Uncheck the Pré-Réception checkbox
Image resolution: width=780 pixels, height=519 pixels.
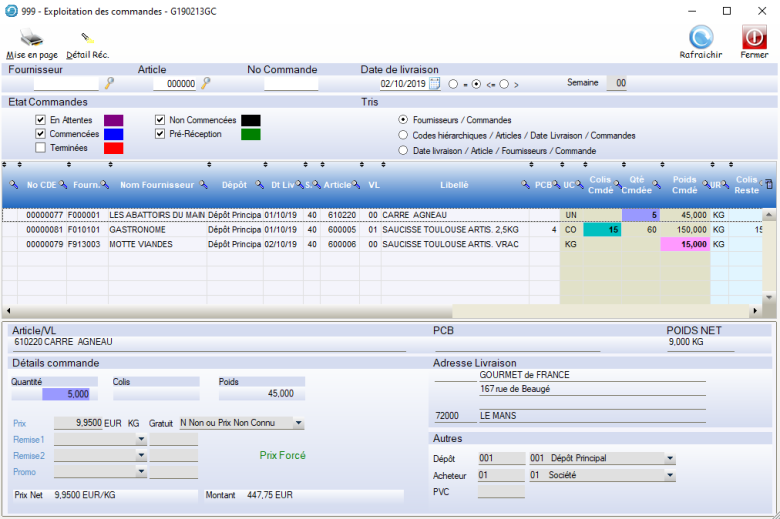click(160, 134)
